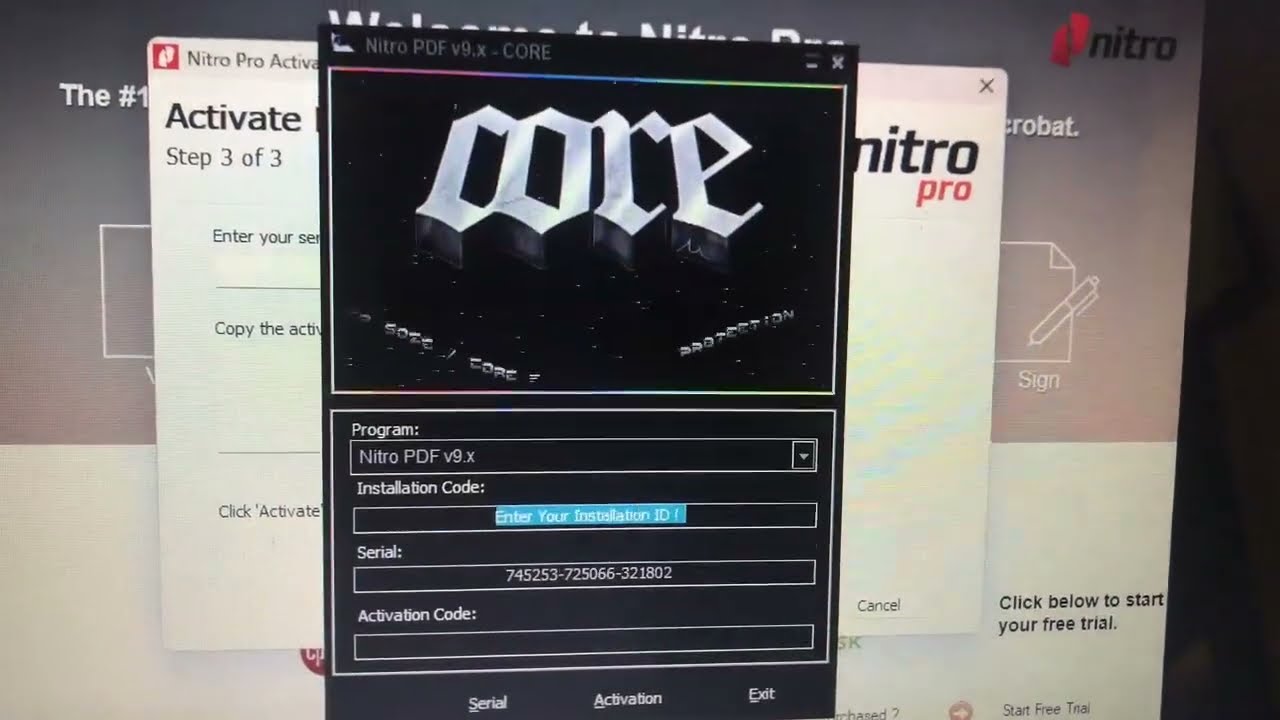Click the Installation Code input field
This screenshot has height=720, width=1280.
(585, 516)
